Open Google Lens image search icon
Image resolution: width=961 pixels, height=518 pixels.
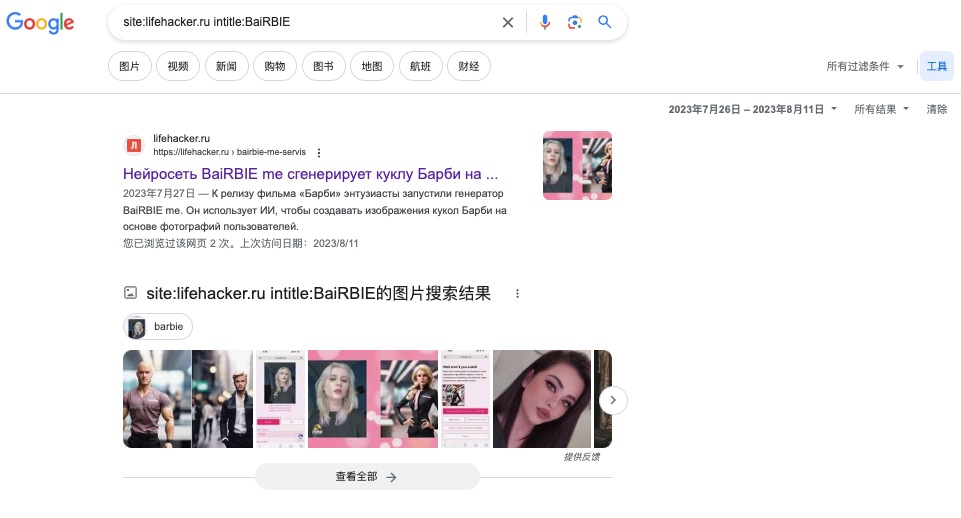tap(574, 22)
